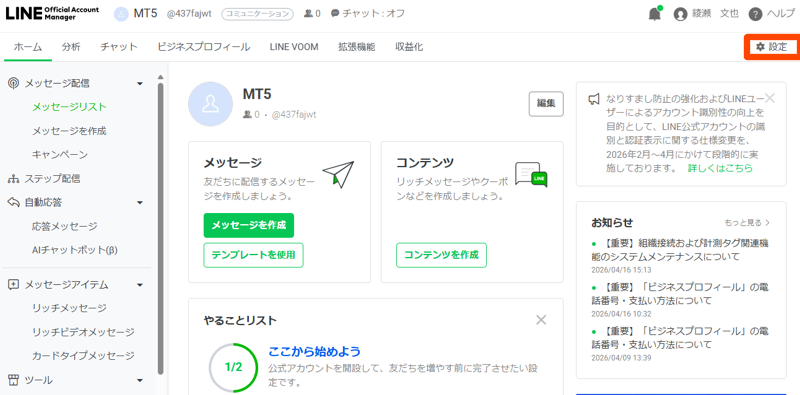Click the 綾瀬 文也 user name
This screenshot has height=395, width=800.
point(715,14)
